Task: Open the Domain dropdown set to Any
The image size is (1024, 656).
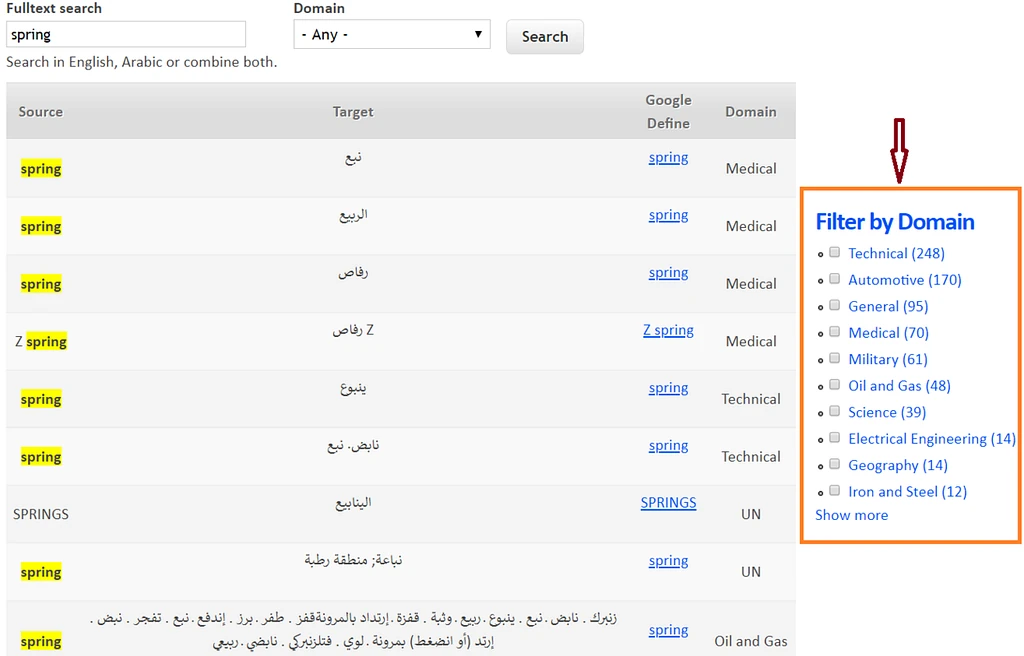Action: pos(392,35)
